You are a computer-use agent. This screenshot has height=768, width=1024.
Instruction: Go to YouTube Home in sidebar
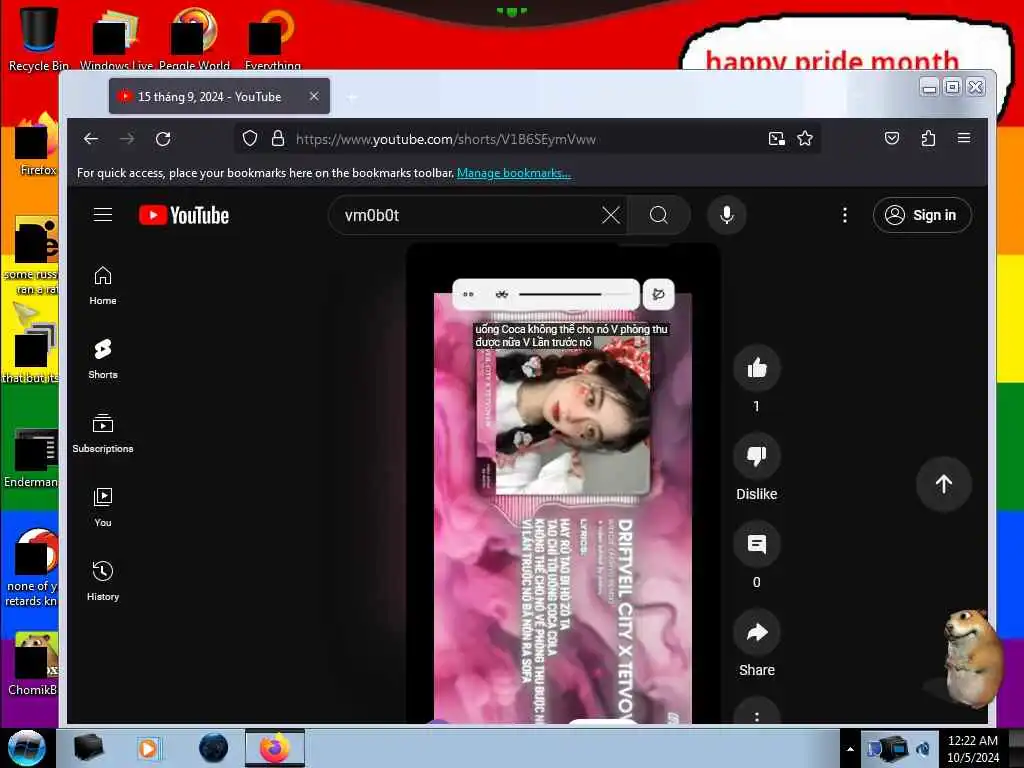tap(103, 286)
